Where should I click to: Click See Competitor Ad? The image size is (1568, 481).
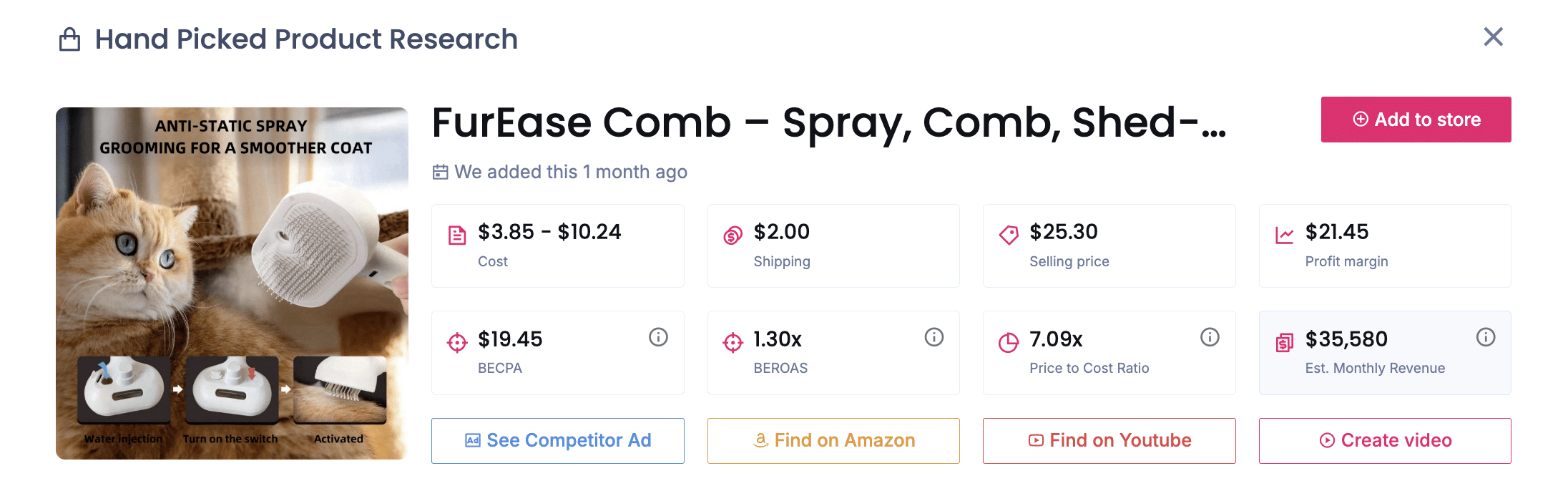(557, 440)
